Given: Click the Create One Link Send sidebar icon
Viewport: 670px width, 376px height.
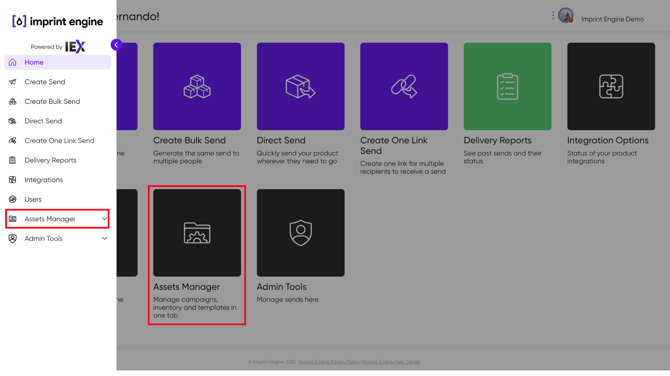Looking at the screenshot, I should pyautogui.click(x=12, y=141).
